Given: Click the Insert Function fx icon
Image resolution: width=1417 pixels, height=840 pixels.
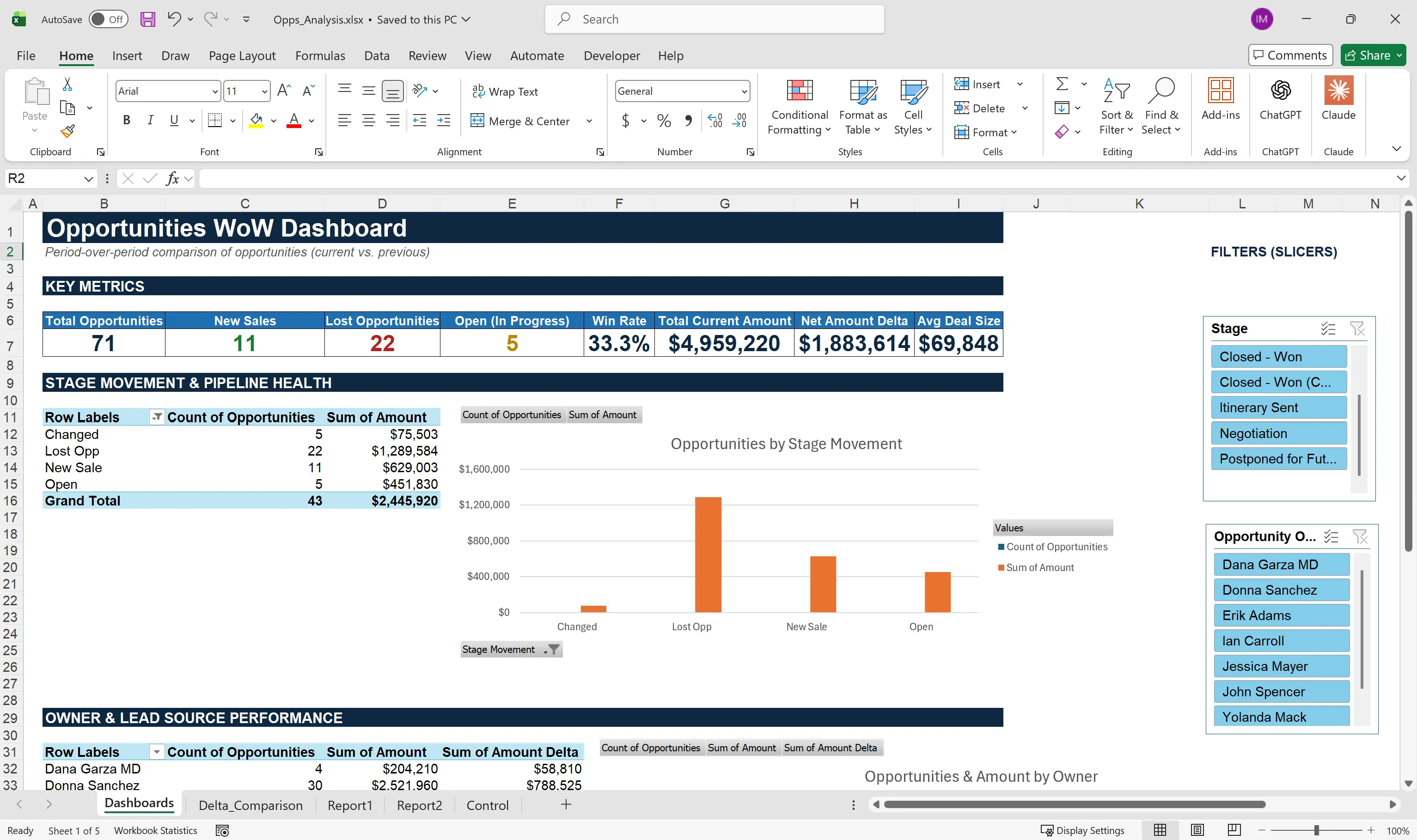Looking at the screenshot, I should point(173,179).
